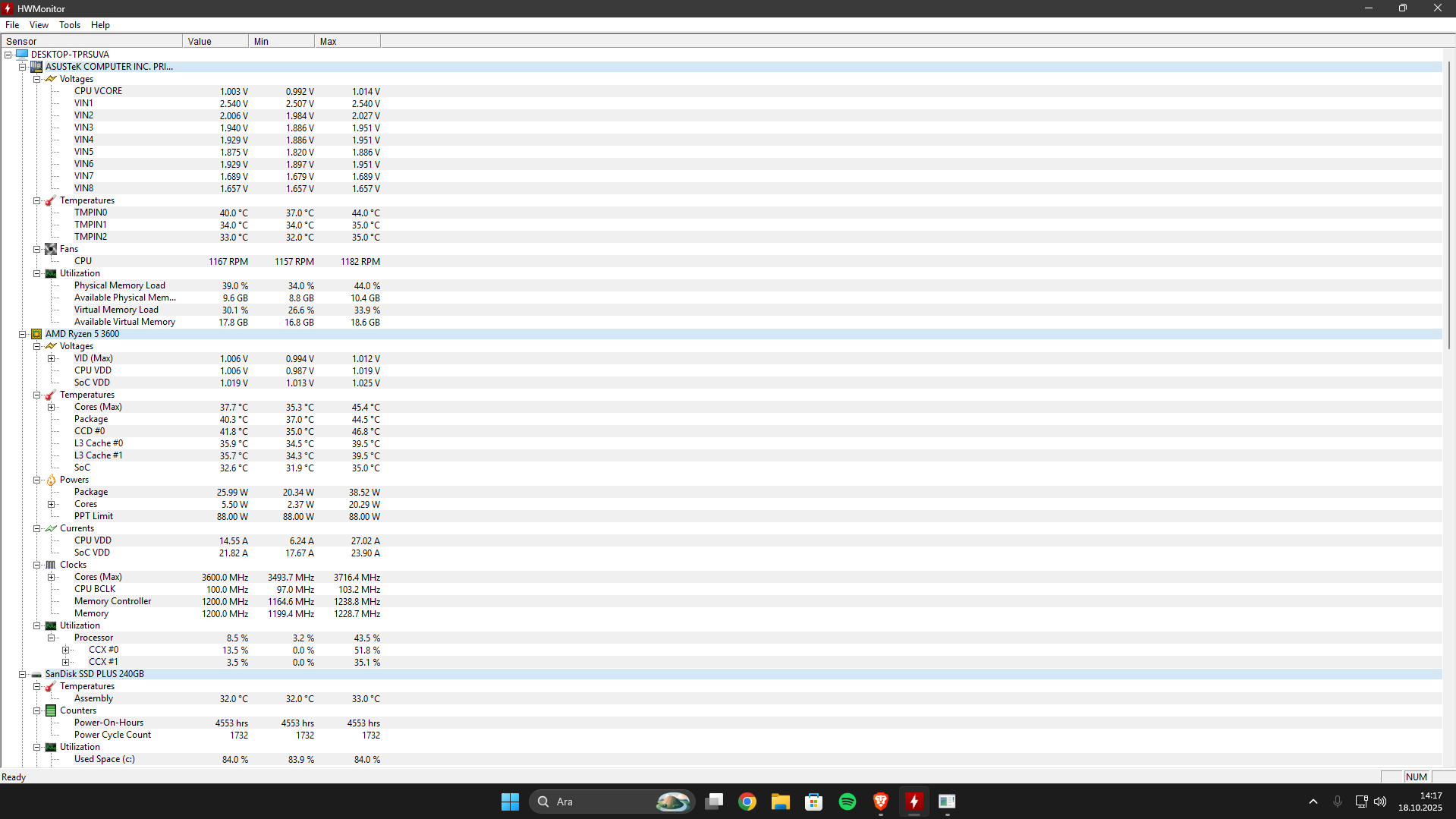Screen dimensions: 1456x819
Task: Expand the Cores power entry
Action: tap(52, 504)
